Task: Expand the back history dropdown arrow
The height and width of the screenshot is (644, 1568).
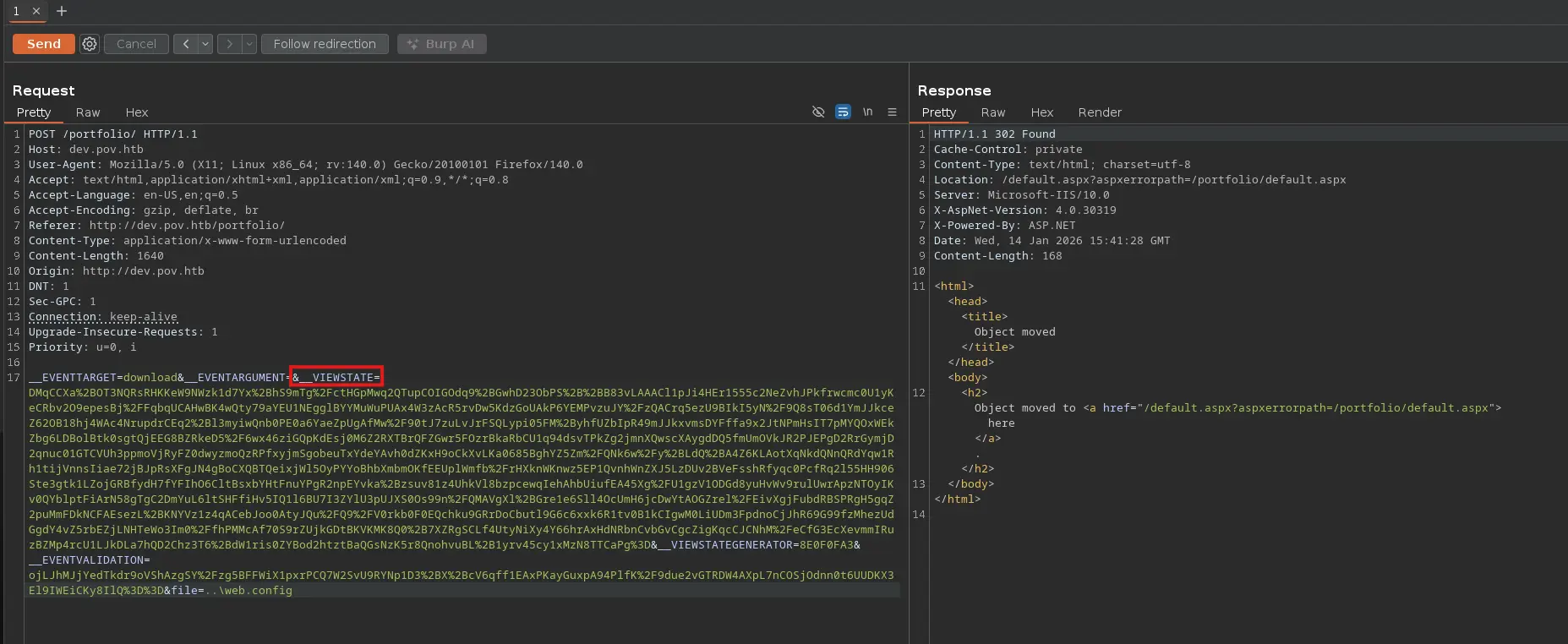Action: pyautogui.click(x=205, y=44)
